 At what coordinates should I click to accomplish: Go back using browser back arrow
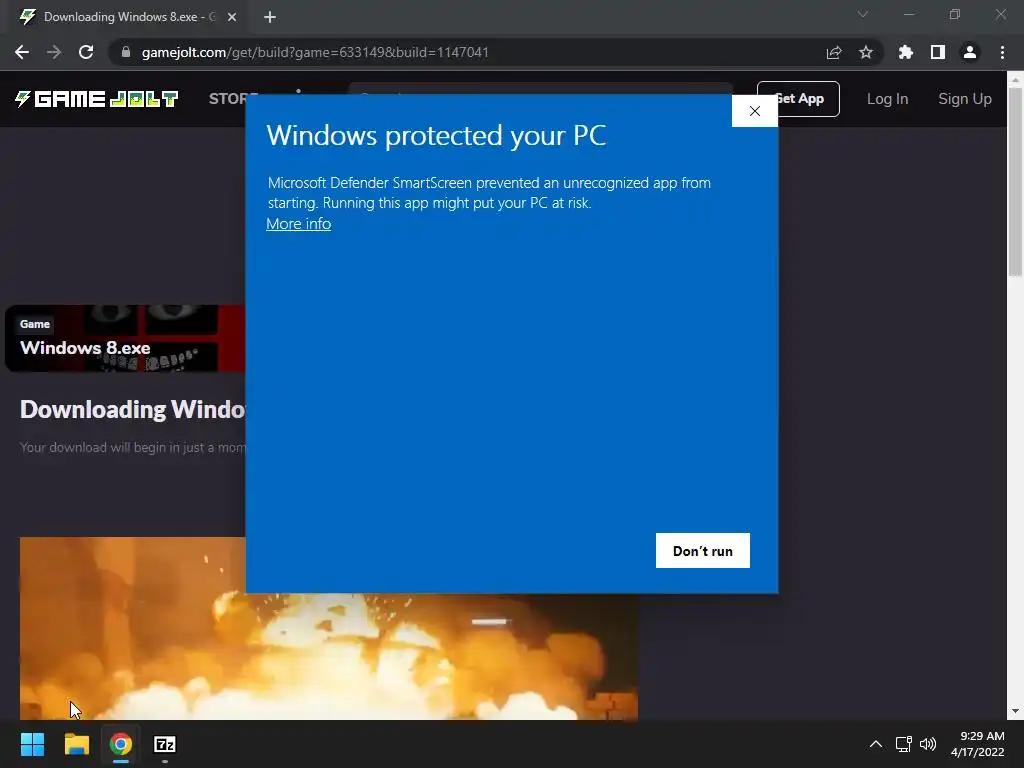[22, 52]
